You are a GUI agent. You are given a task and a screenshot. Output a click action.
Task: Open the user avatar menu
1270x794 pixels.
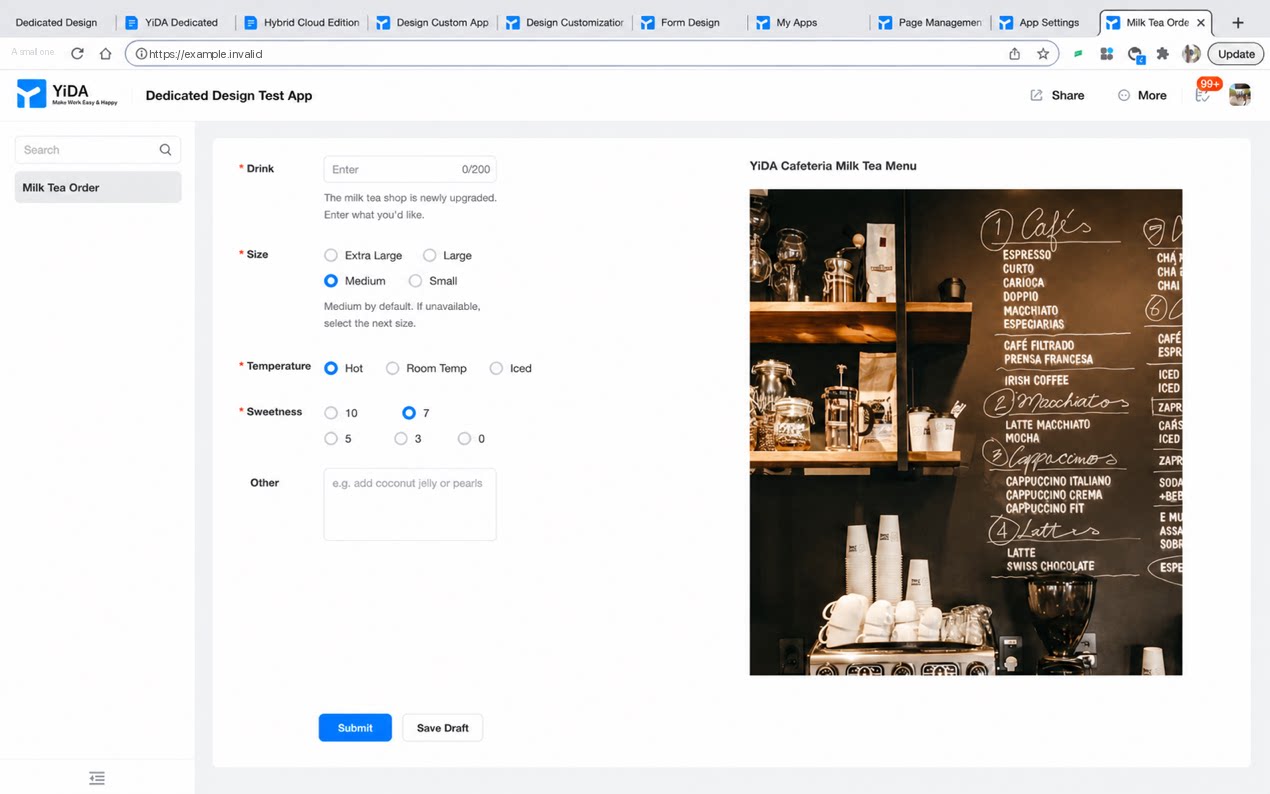click(1240, 95)
